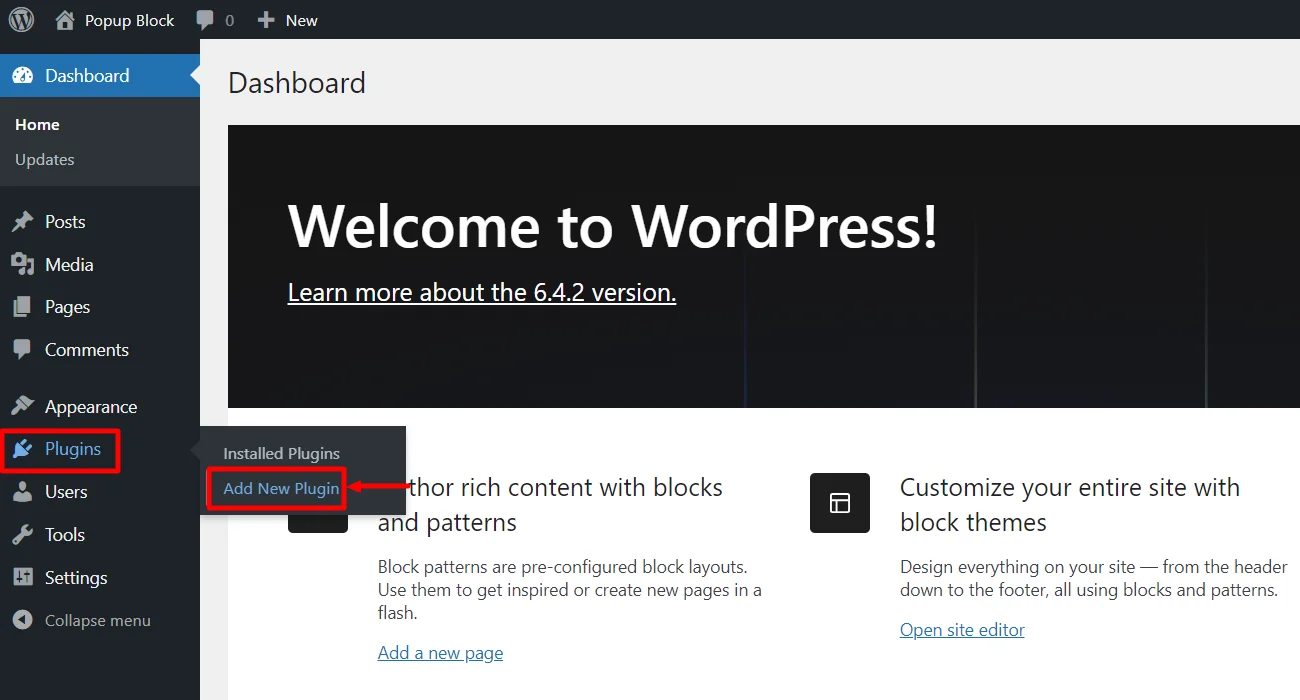Open the New content menu
Viewport: 1300px width, 700px height.
point(288,20)
